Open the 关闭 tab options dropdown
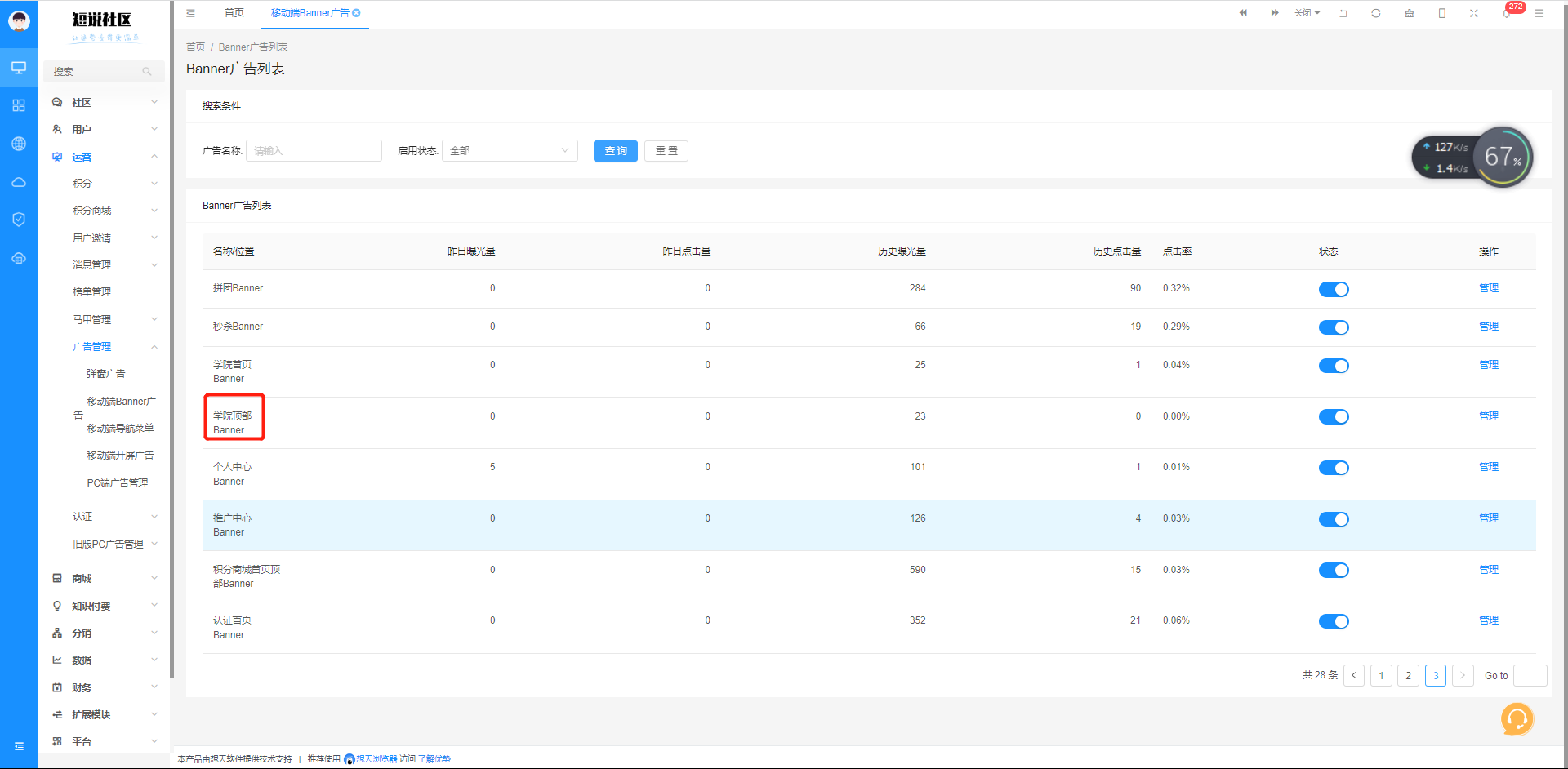Image resolution: width=1568 pixels, height=769 pixels. click(x=1307, y=13)
